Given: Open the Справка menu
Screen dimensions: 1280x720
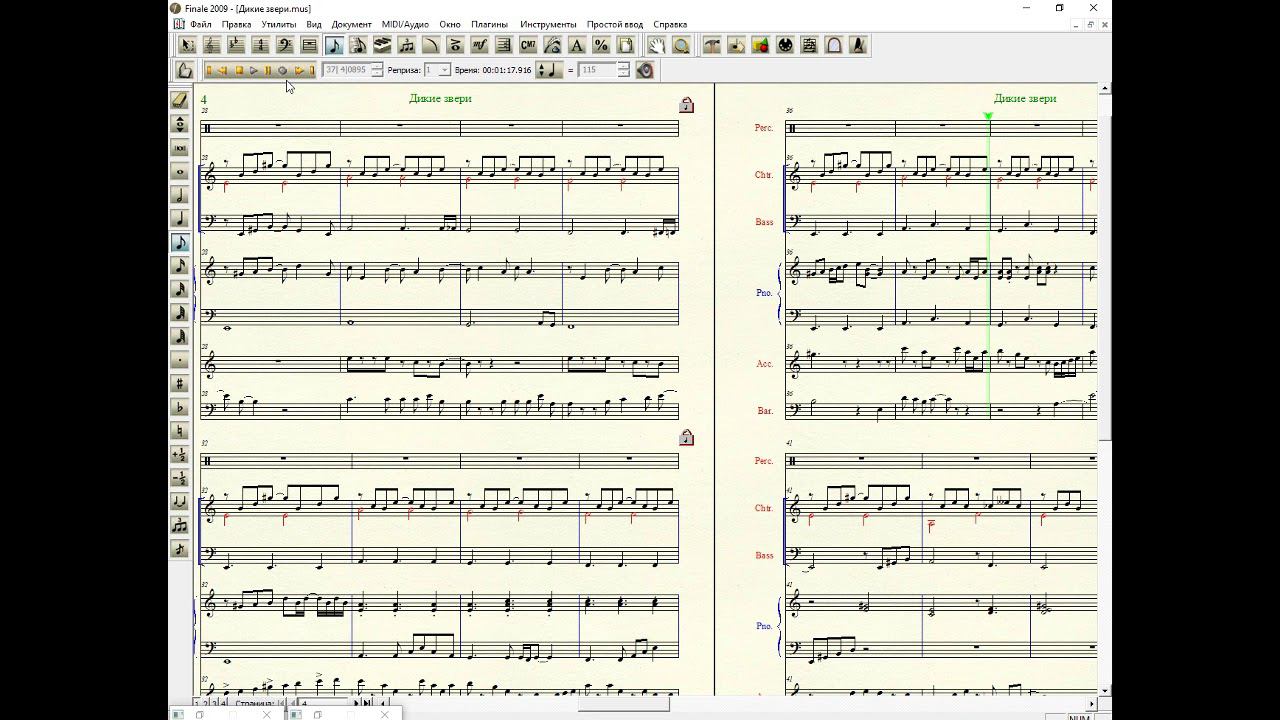Looking at the screenshot, I should tap(670, 24).
